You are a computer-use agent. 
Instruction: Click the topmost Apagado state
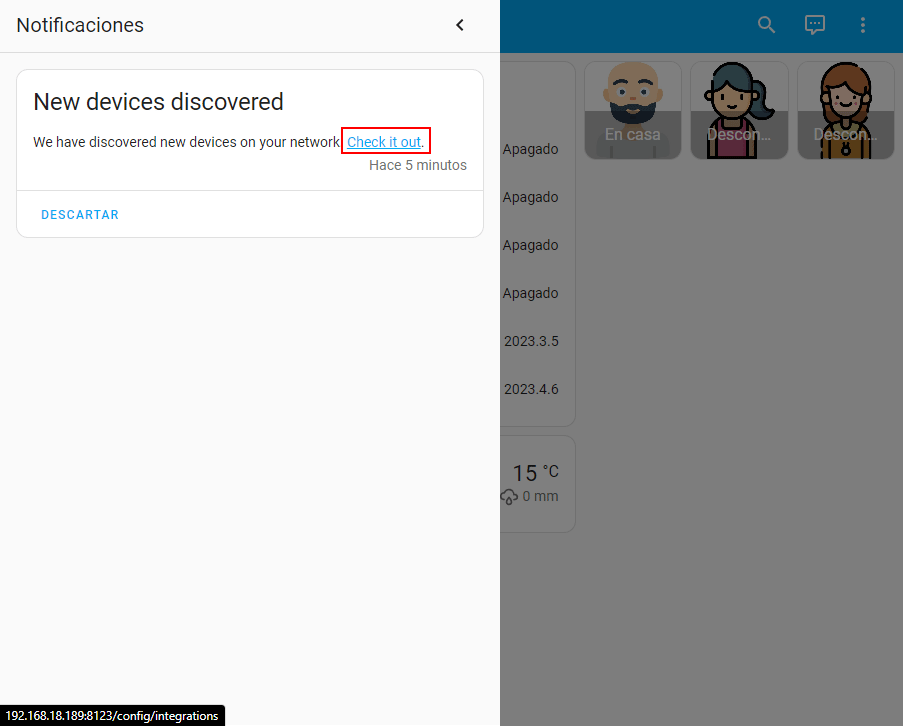pyautogui.click(x=530, y=149)
